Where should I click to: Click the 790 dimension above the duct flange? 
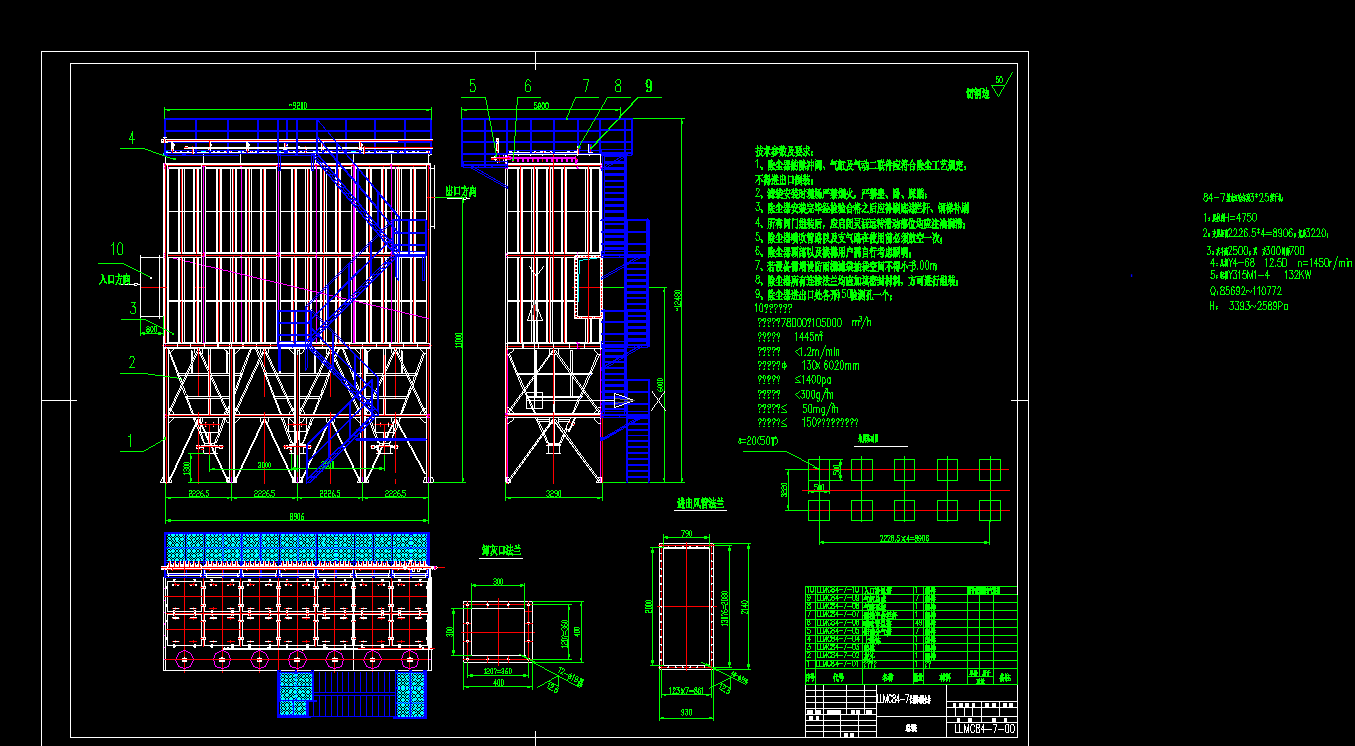[687, 533]
